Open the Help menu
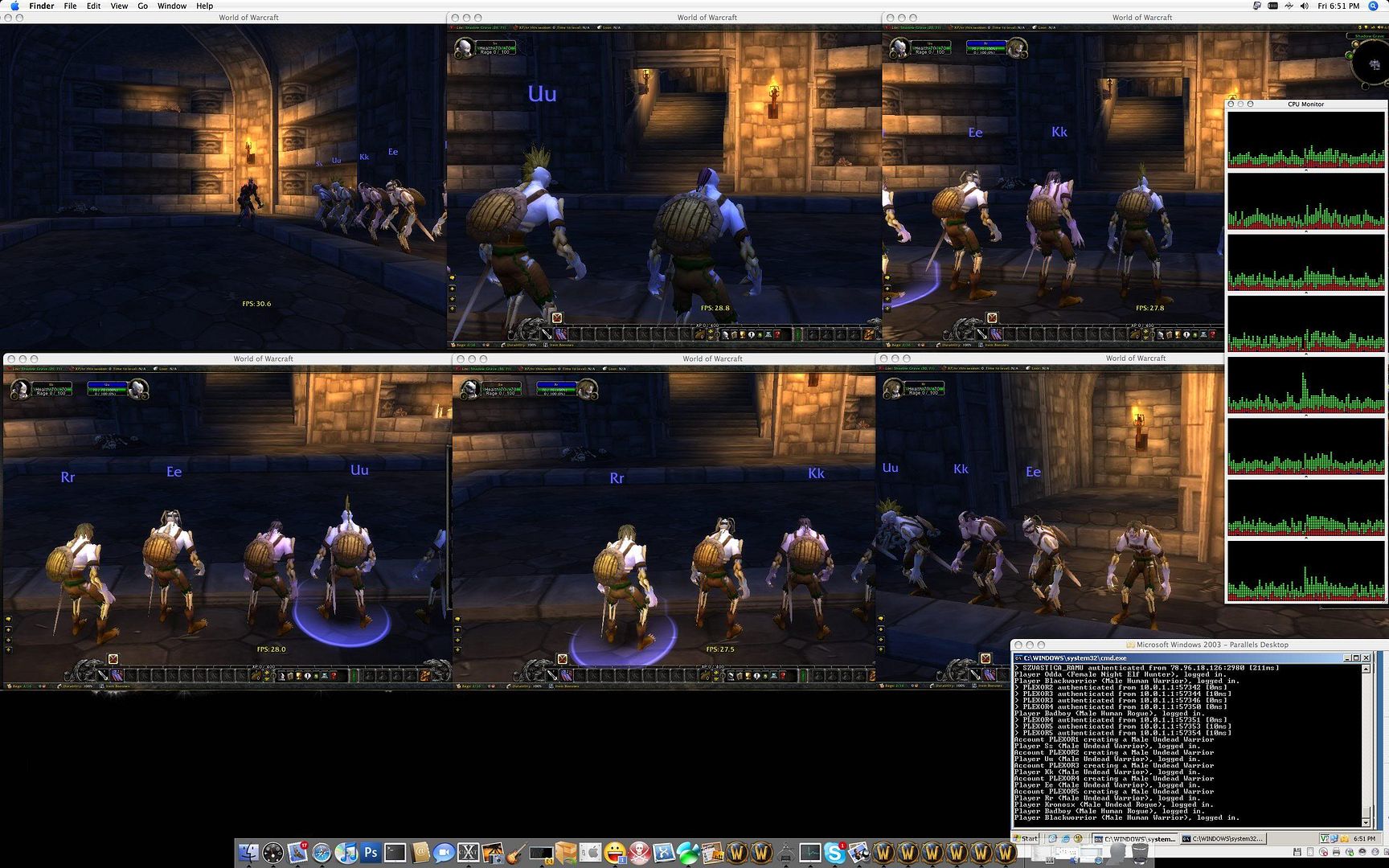Image resolution: width=1389 pixels, height=868 pixels. [205, 6]
